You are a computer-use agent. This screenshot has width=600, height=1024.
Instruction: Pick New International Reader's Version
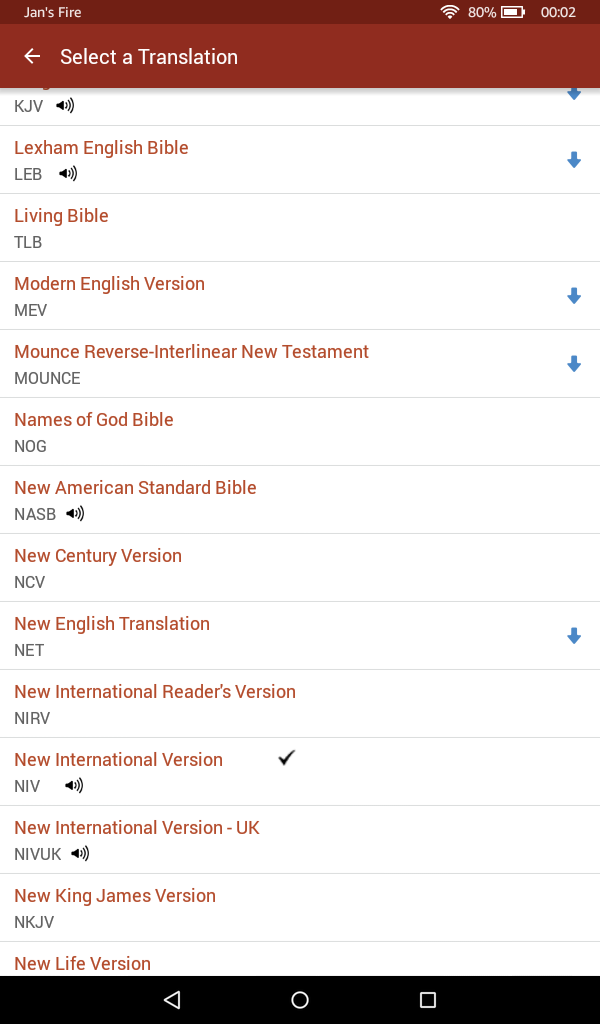[155, 692]
